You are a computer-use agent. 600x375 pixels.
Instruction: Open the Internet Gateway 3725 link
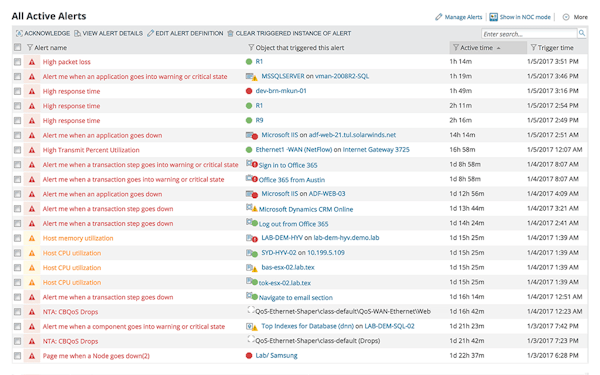coord(376,150)
